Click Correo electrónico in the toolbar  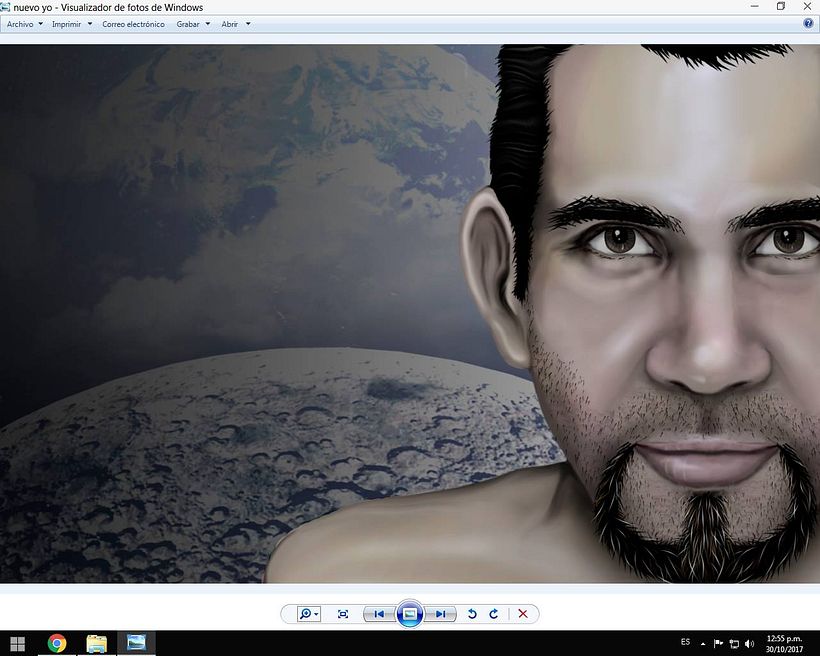coord(133,24)
